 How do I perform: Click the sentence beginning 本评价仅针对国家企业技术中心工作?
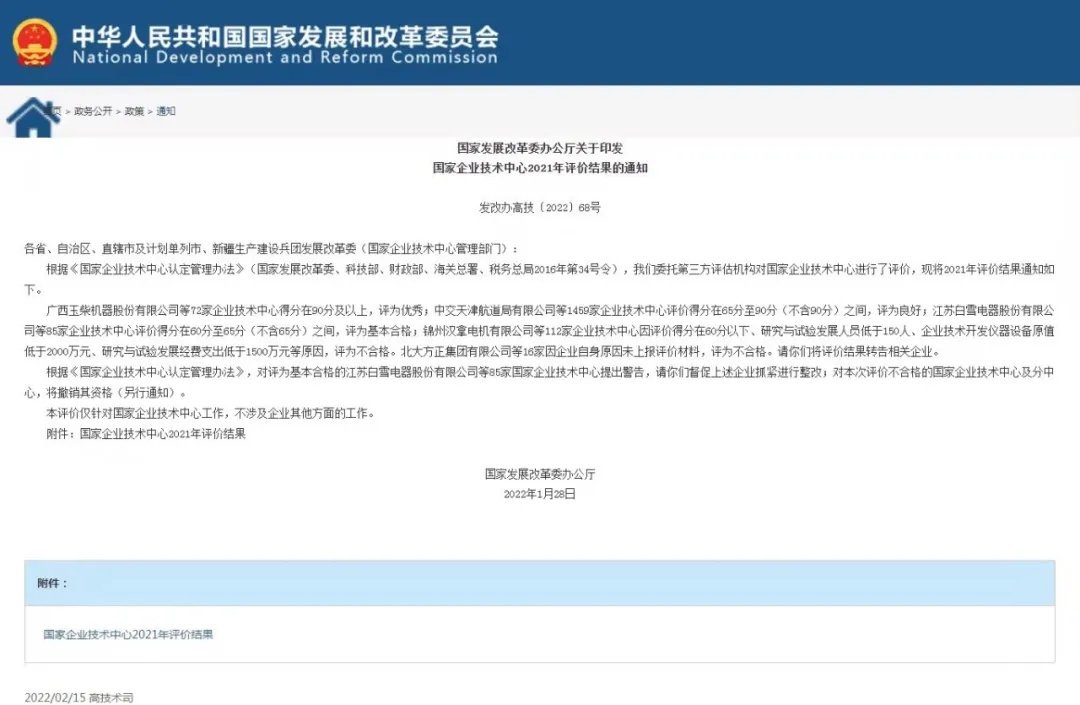coord(210,413)
